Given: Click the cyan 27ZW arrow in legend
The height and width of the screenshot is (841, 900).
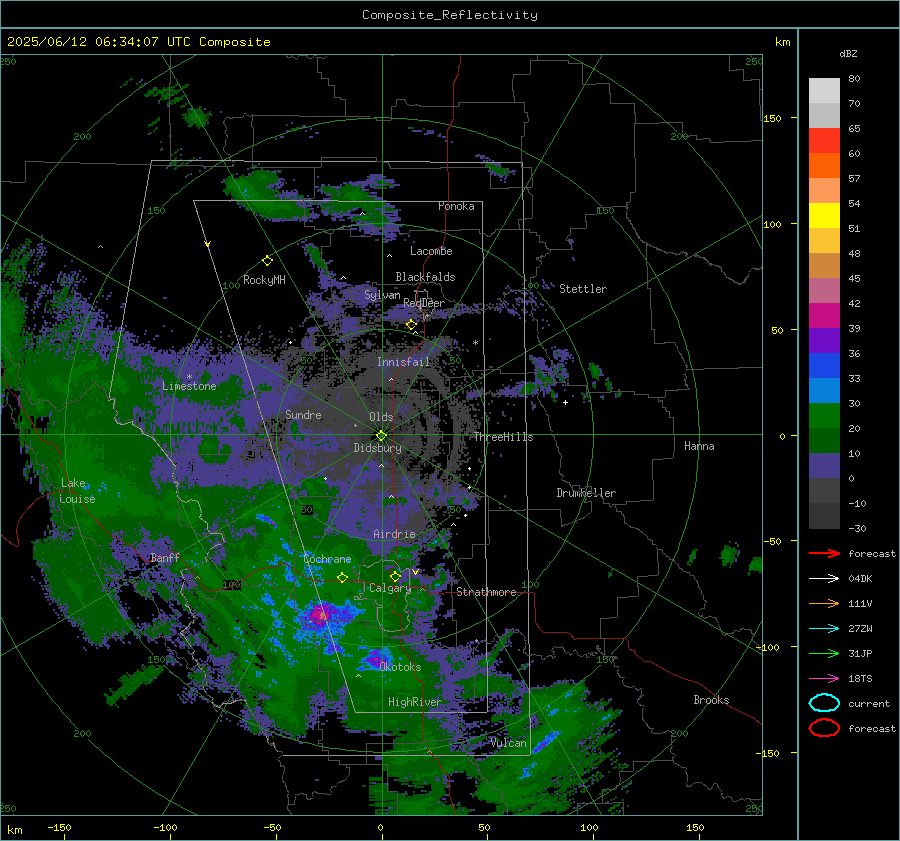Looking at the screenshot, I should tap(824, 628).
